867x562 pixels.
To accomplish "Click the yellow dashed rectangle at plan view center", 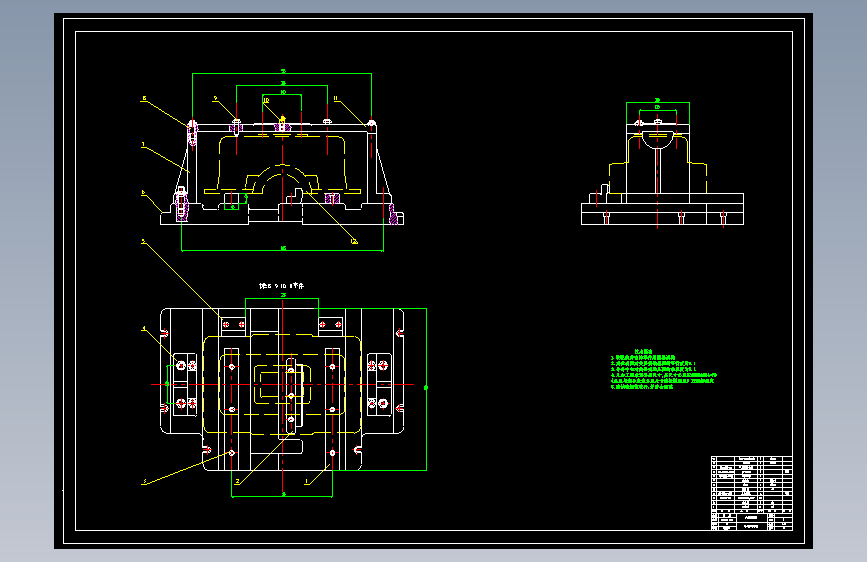I will coord(283,384).
